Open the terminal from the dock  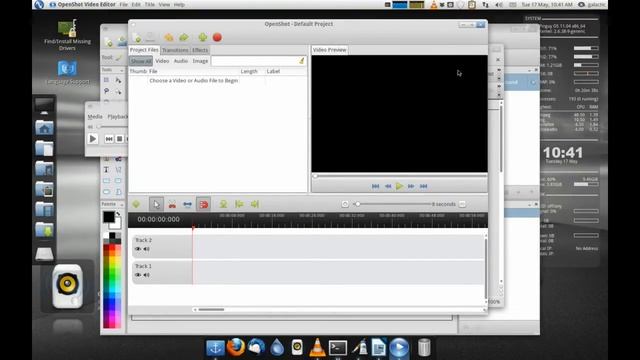click(338, 348)
